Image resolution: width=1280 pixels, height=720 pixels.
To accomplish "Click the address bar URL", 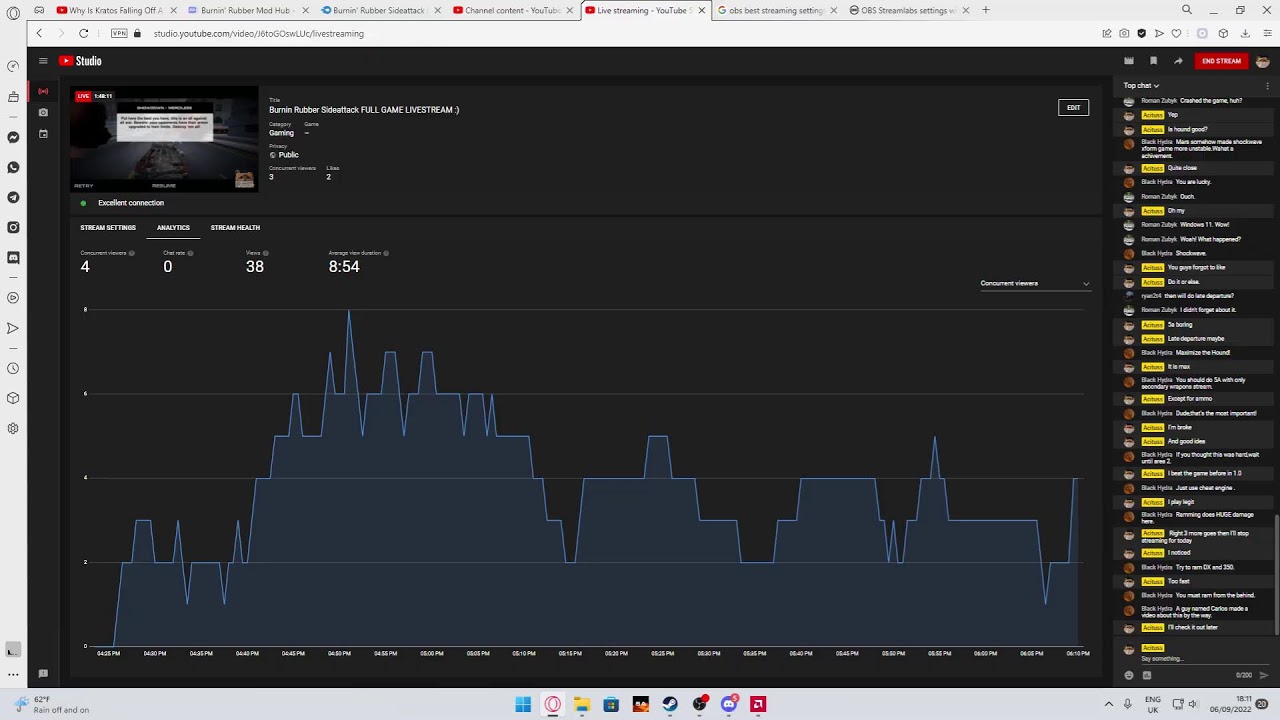I will point(258,33).
